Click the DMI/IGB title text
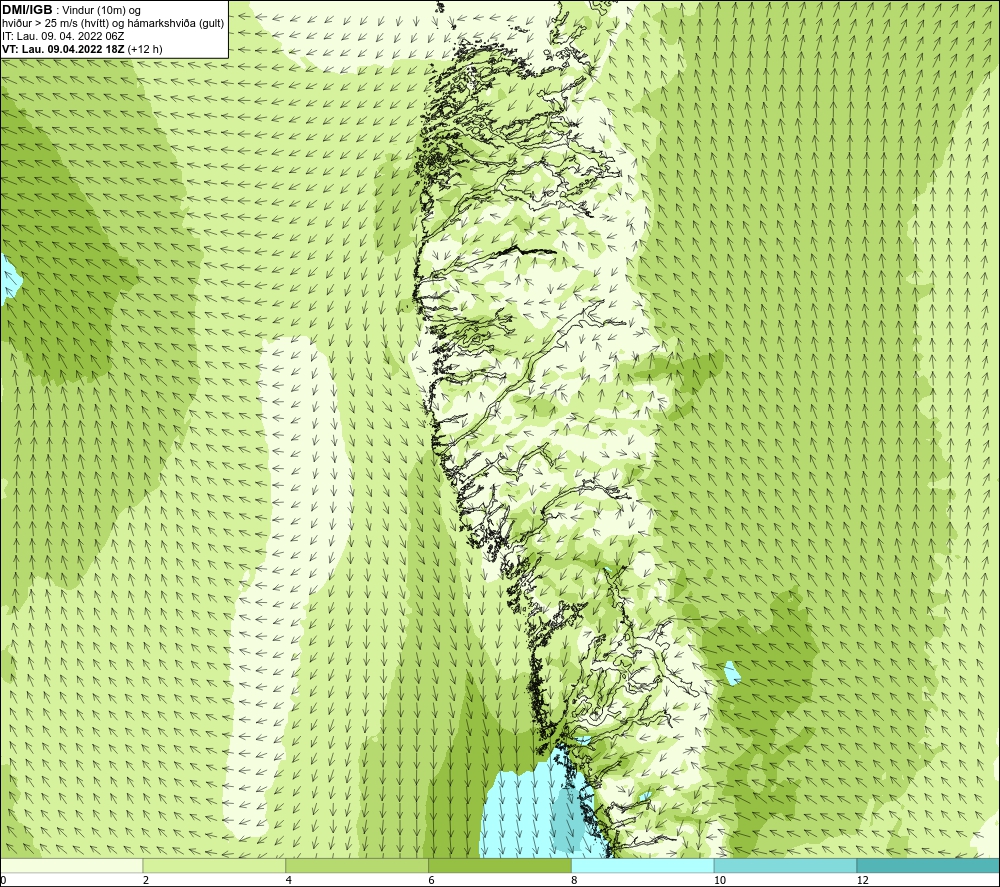Image resolution: width=1000 pixels, height=887 pixels. pyautogui.click(x=27, y=10)
